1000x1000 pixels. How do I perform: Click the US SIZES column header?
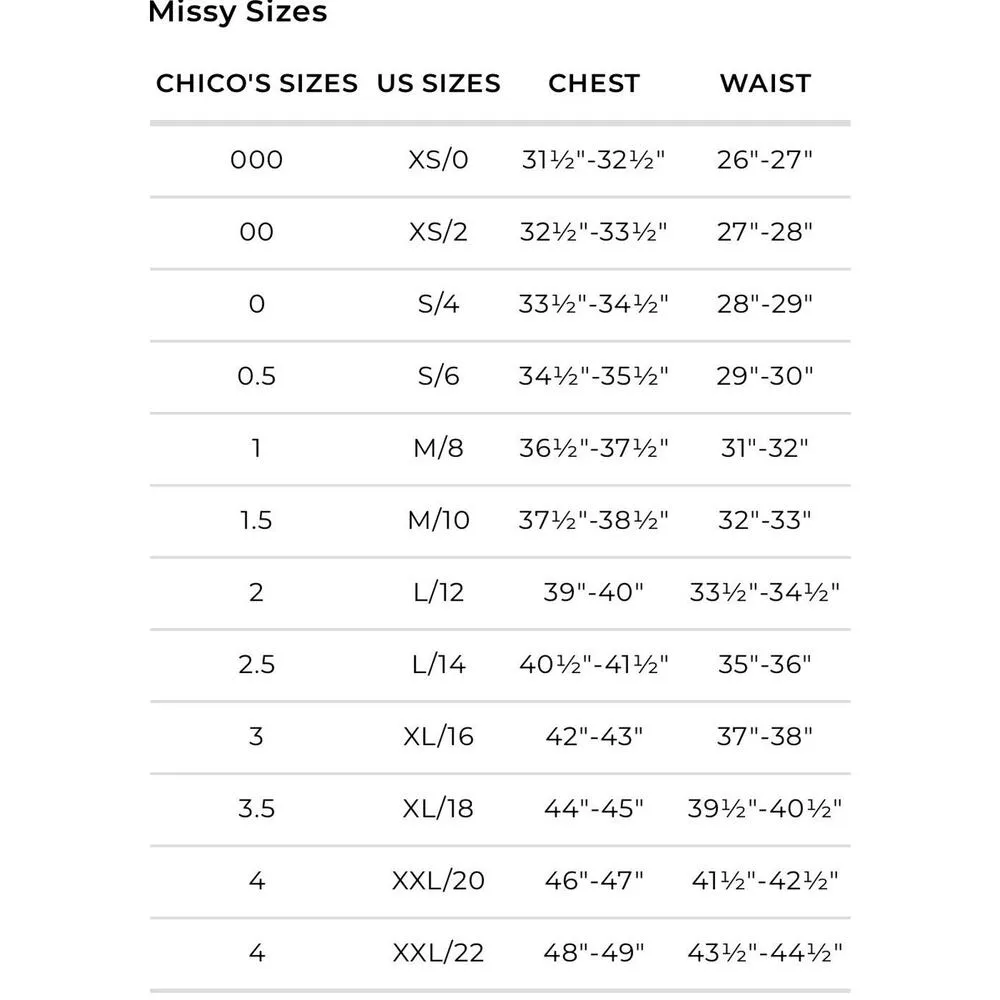click(x=438, y=84)
